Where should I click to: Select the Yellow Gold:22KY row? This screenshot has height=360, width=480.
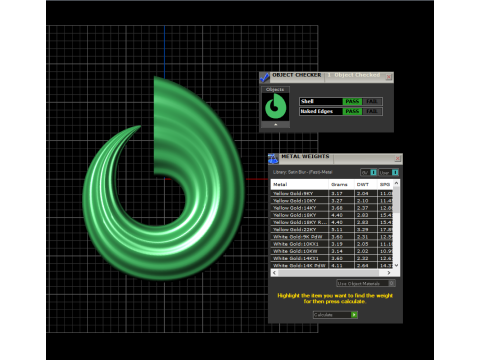332,229
